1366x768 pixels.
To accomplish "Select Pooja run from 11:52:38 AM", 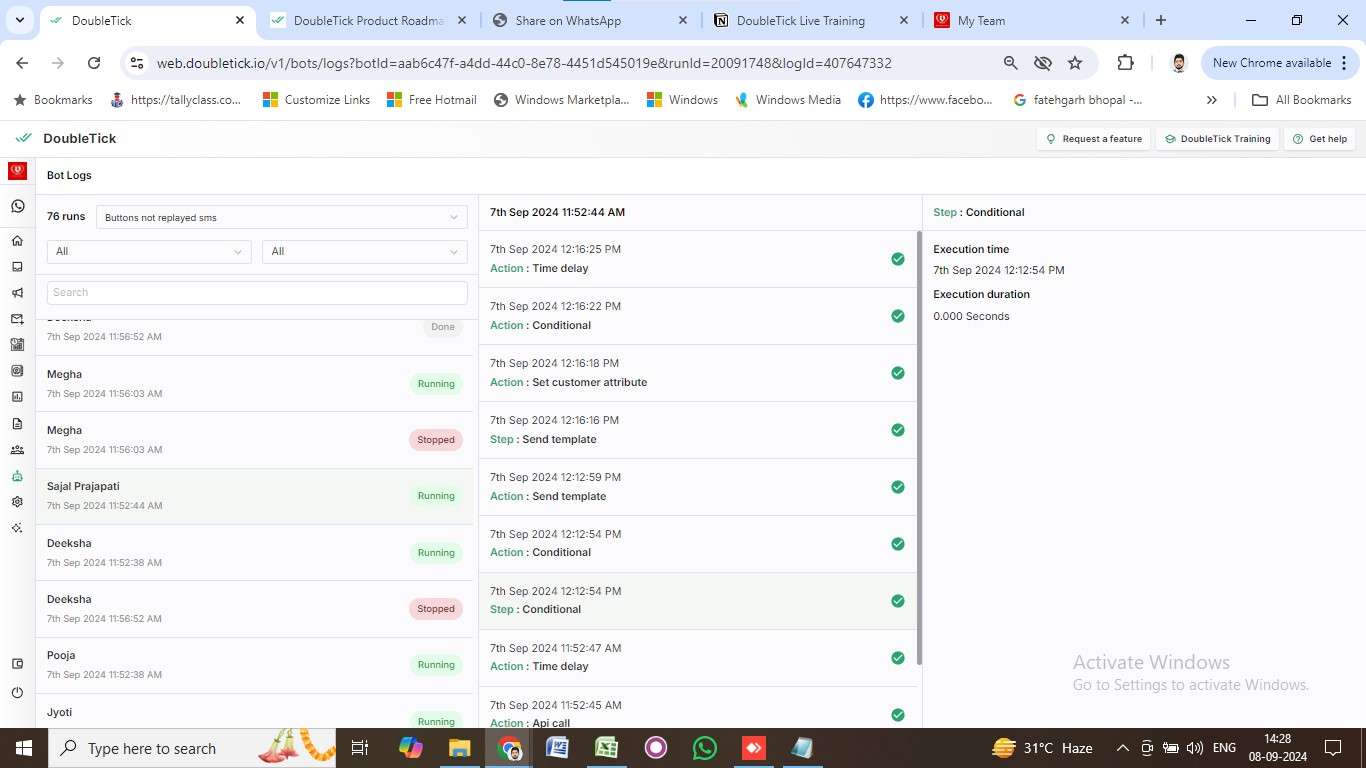I will 256,665.
